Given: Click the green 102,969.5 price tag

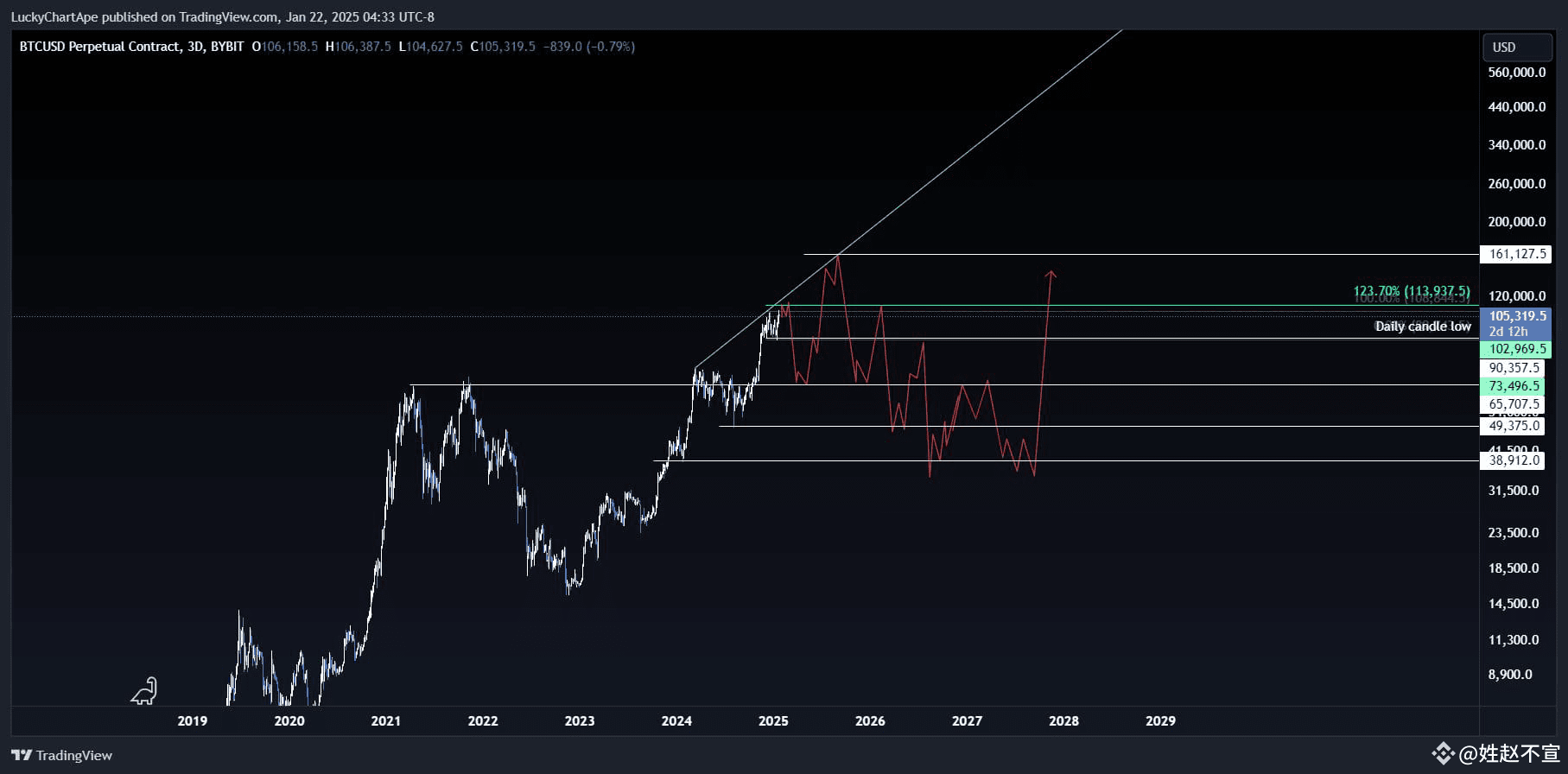Looking at the screenshot, I should tap(1516, 349).
